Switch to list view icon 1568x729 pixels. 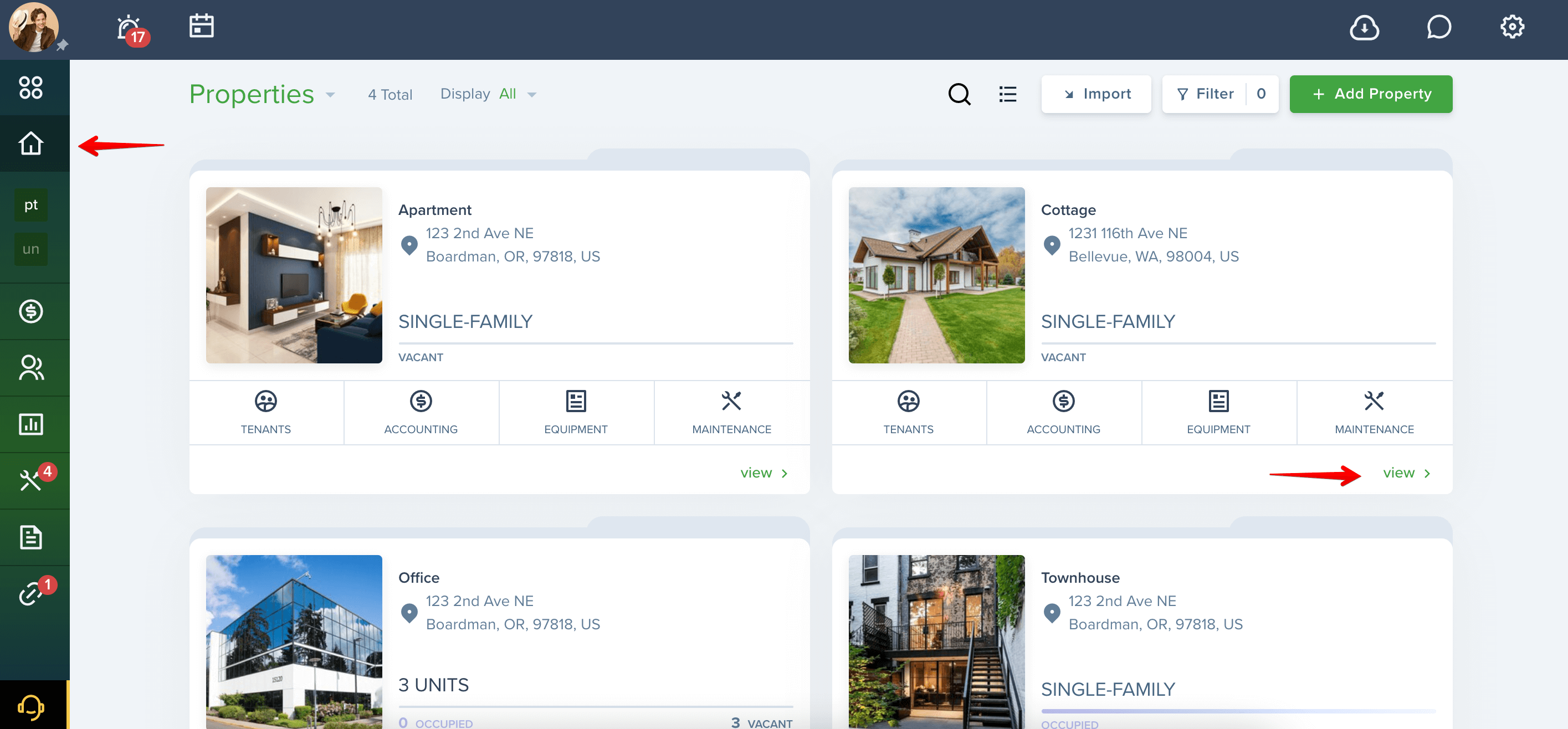[1008, 94]
